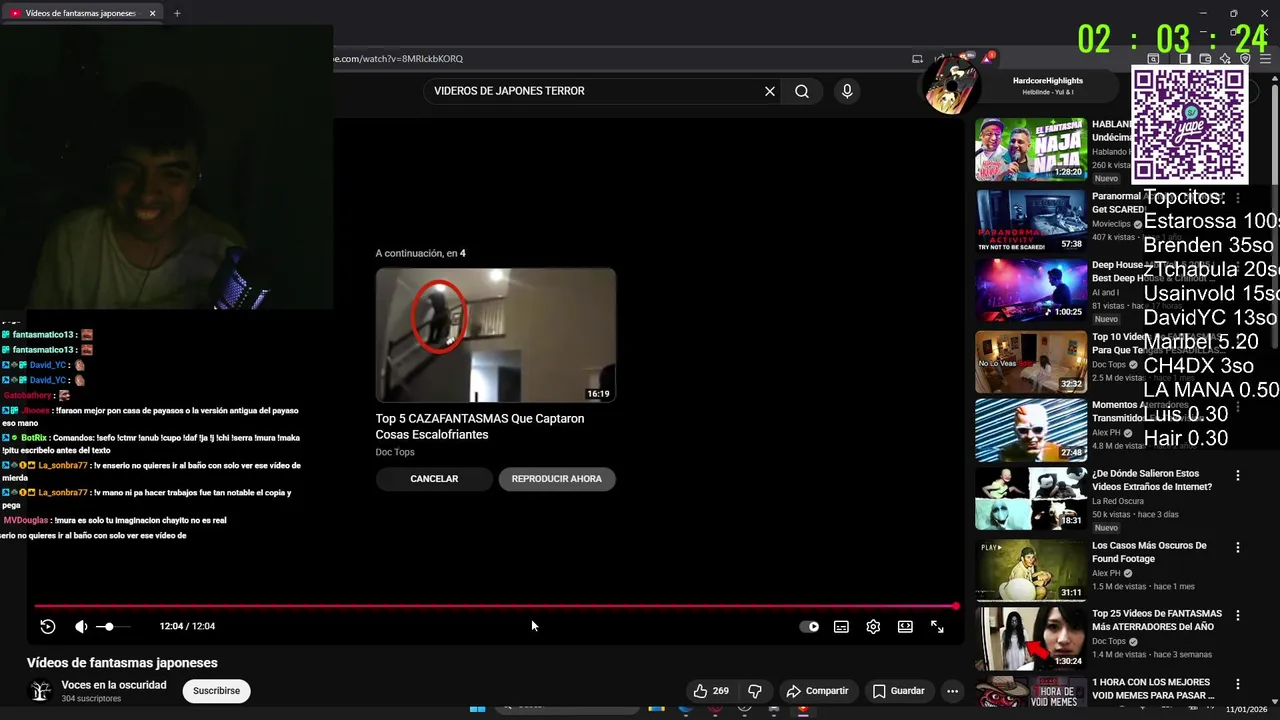Open the Top 5 CAZAFANTASMAS up-next thumbnail
This screenshot has width=1280, height=720.
coord(496,335)
